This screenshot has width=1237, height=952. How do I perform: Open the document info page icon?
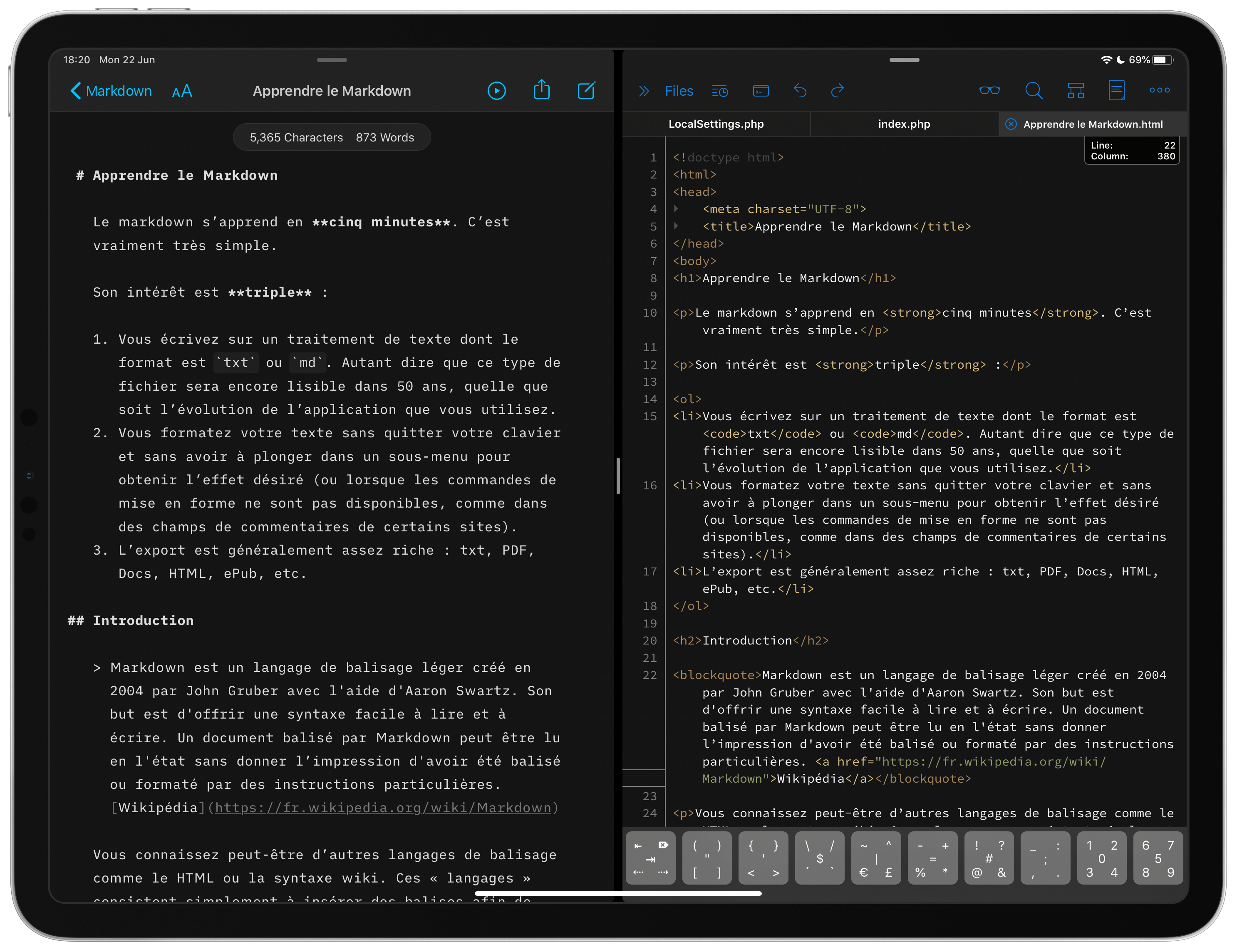pos(1116,90)
